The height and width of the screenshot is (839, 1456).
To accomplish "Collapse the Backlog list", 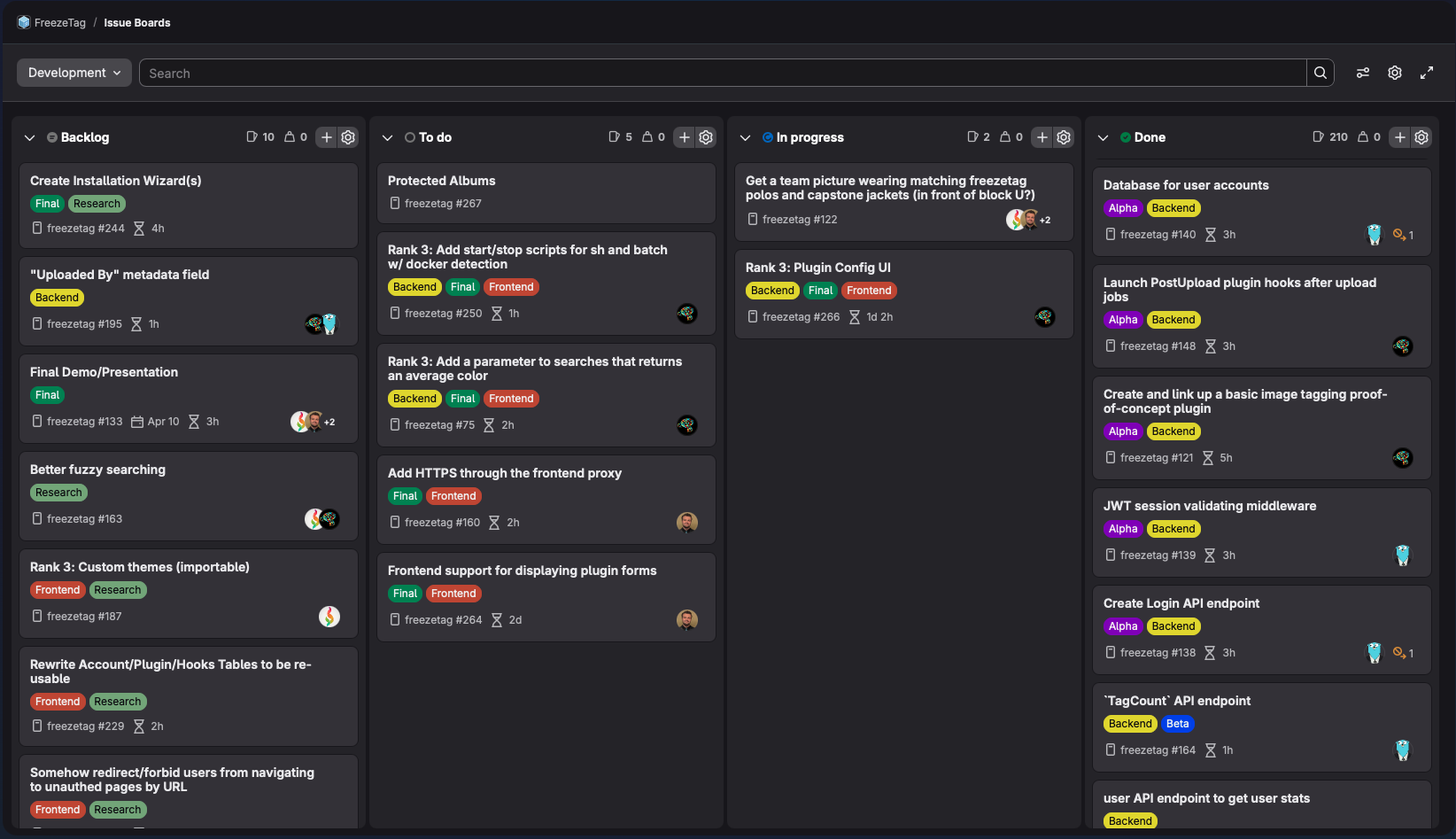I will pyautogui.click(x=29, y=137).
